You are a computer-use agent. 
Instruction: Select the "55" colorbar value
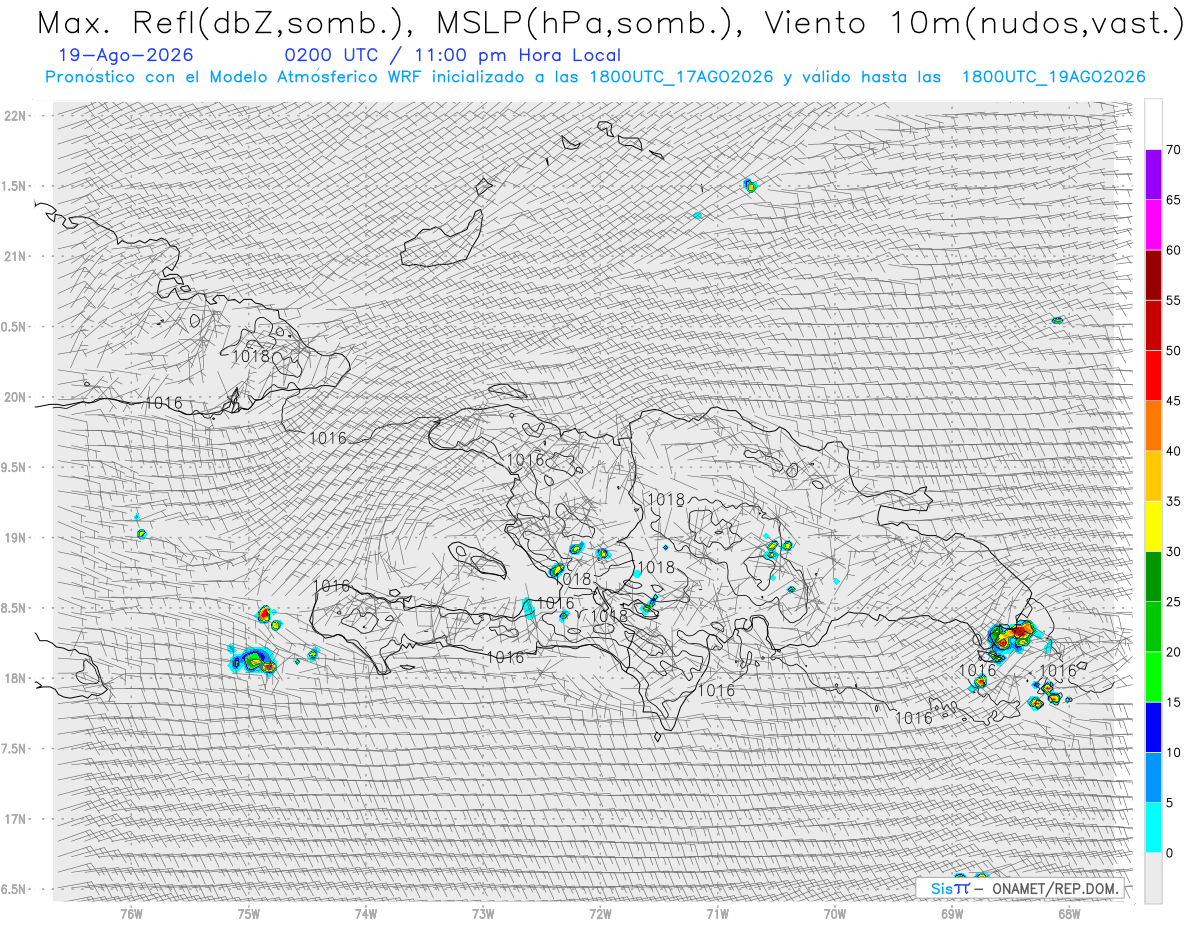(1173, 300)
